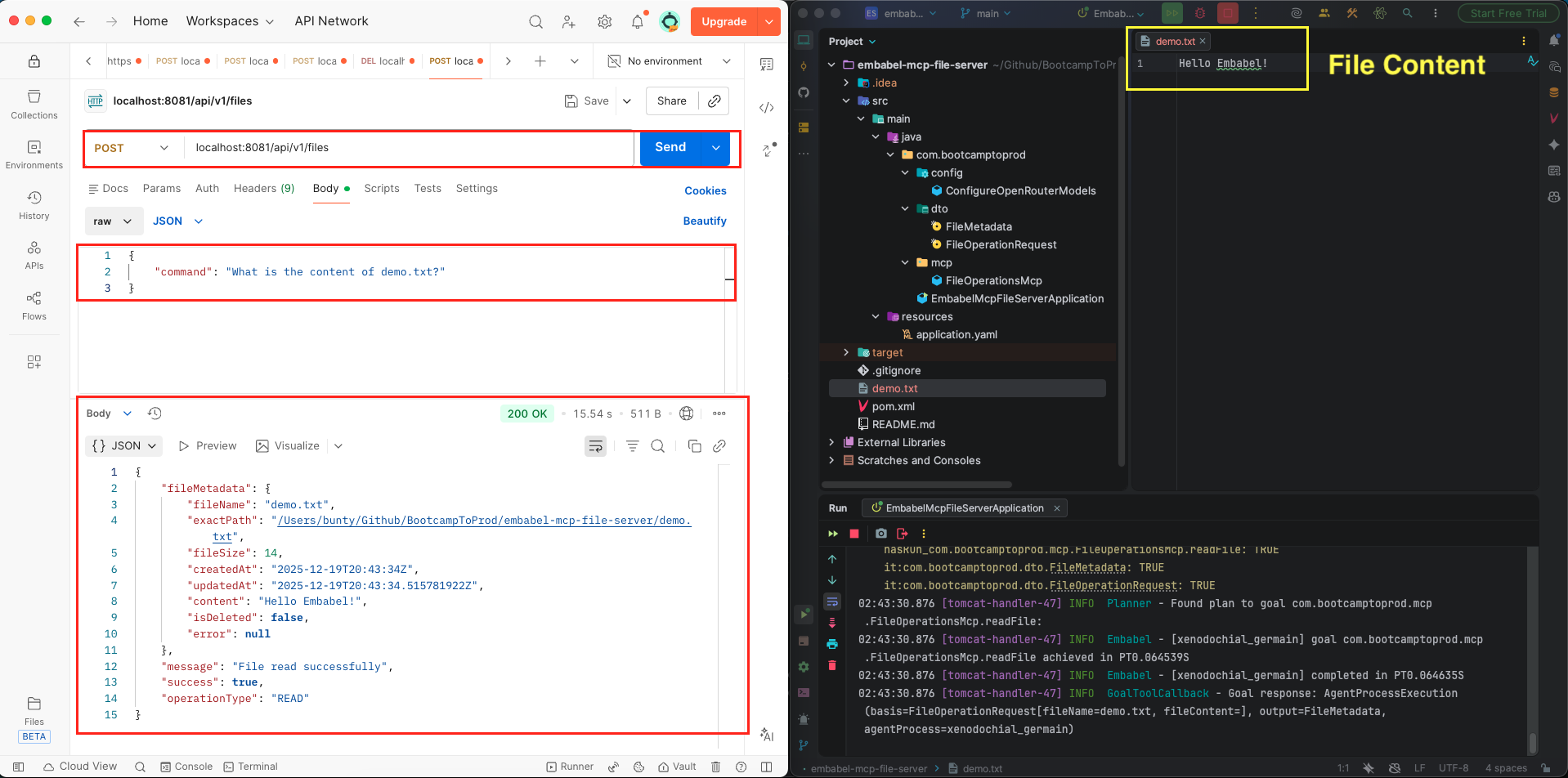This screenshot has height=778, width=1568.
Task: Click the Run console vertical scrollbar
Action: pyautogui.click(x=1532, y=741)
